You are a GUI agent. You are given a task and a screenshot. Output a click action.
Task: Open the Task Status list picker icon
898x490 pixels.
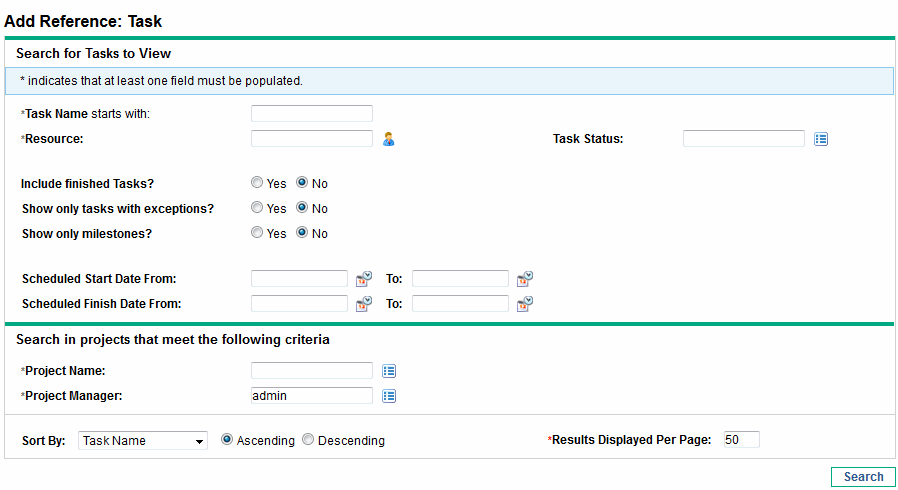[821, 140]
